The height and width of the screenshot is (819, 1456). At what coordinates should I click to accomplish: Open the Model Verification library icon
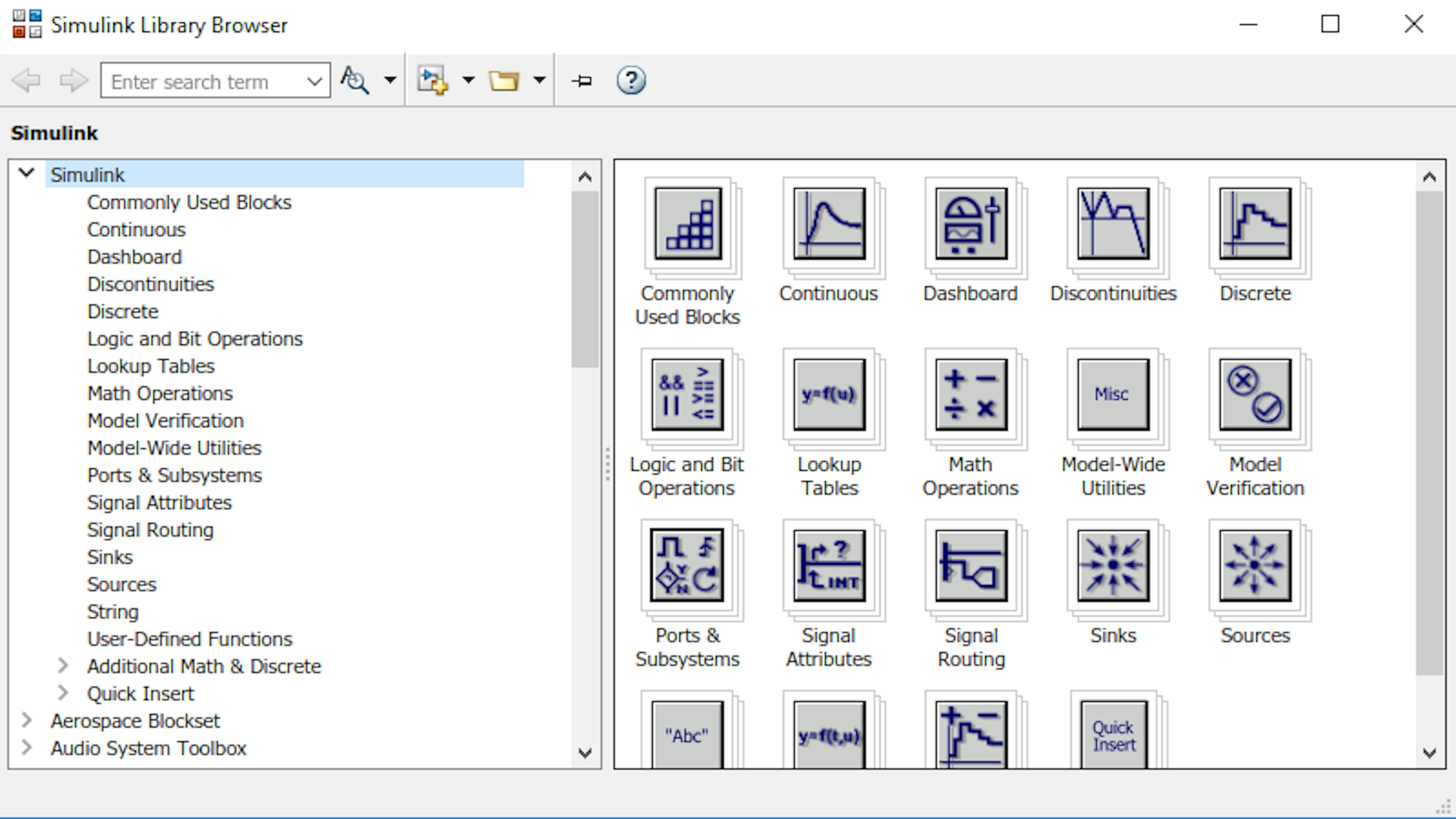(1255, 395)
